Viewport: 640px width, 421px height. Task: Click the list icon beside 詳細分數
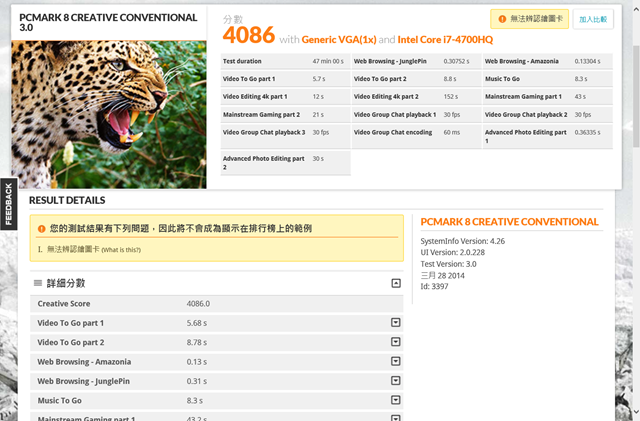pos(38,283)
